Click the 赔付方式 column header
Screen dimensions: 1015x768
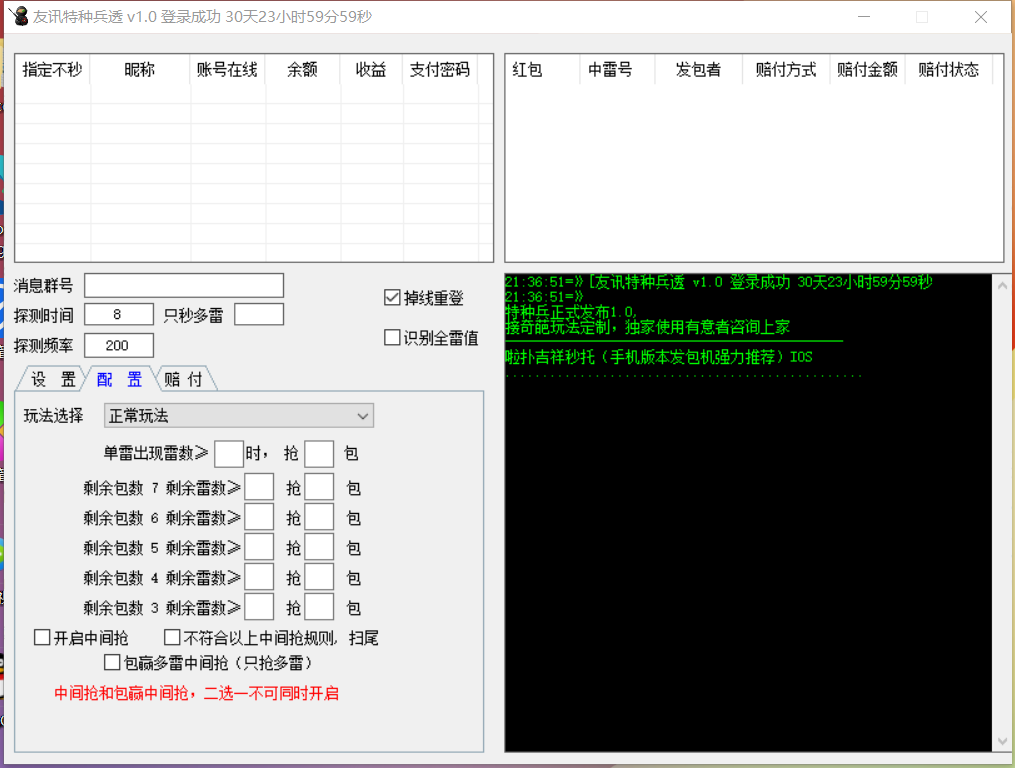pyautogui.click(x=786, y=69)
